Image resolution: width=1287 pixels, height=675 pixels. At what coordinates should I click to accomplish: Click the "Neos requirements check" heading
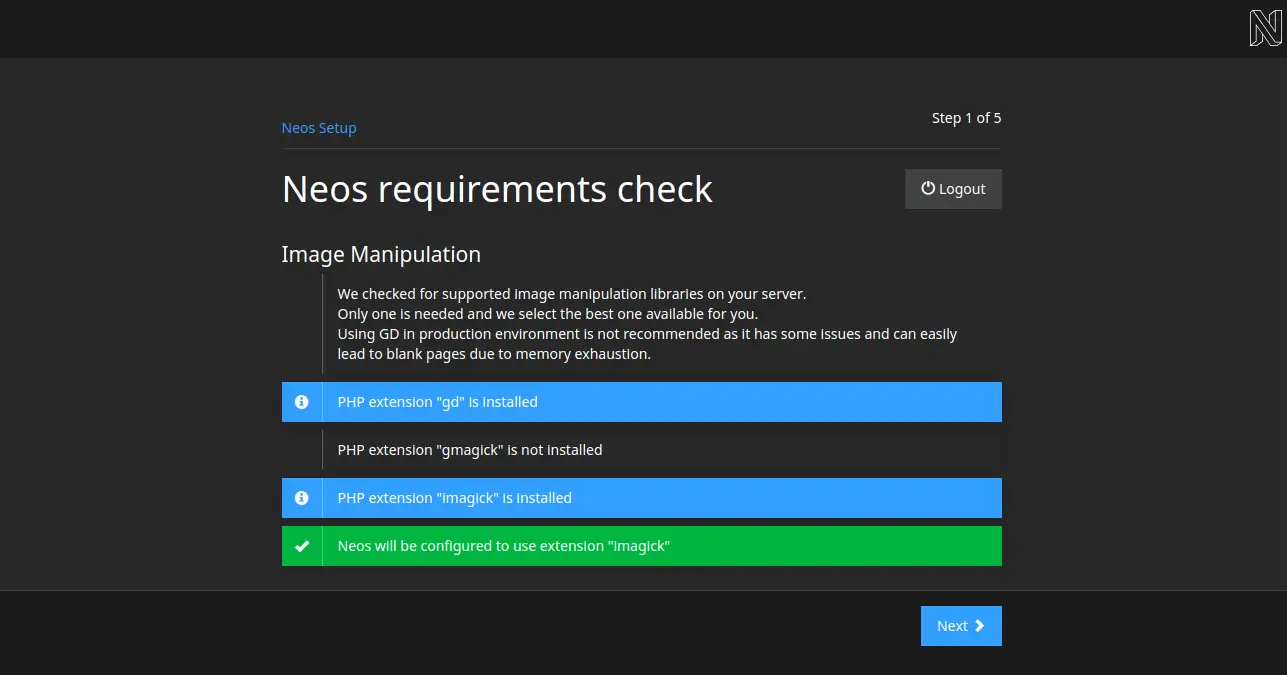coord(497,189)
